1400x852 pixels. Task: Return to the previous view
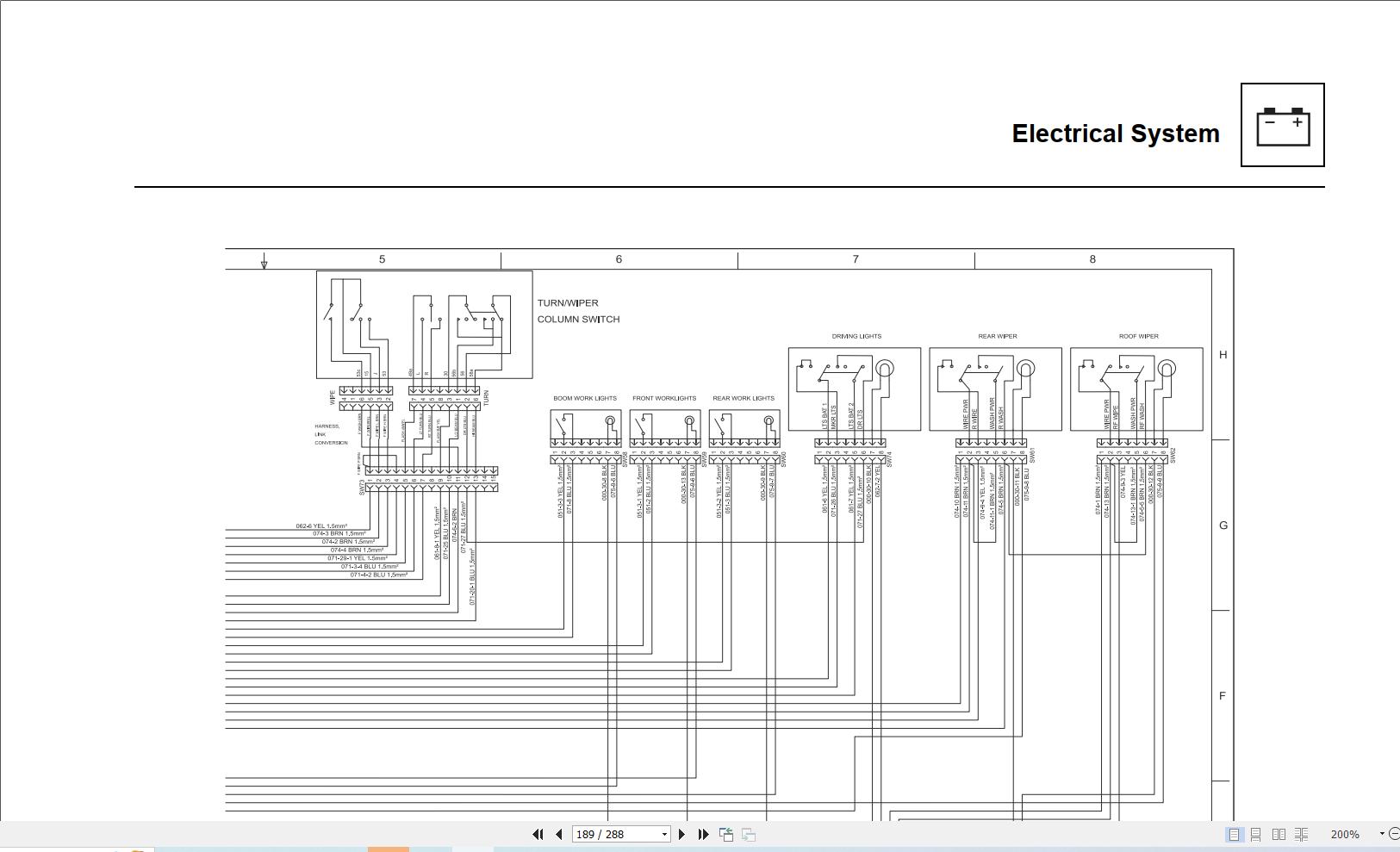click(x=725, y=834)
